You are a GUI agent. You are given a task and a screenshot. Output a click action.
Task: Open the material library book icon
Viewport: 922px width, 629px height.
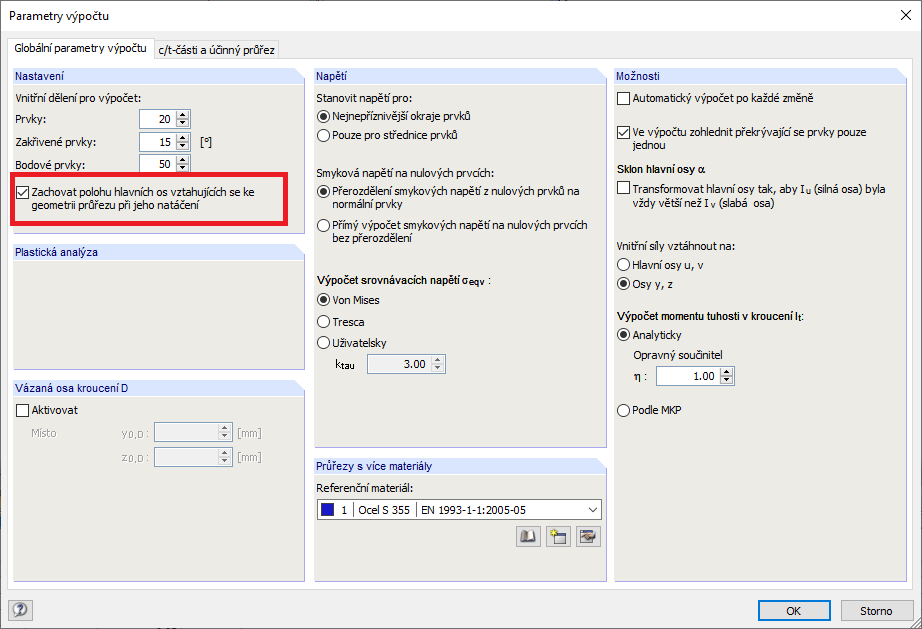click(x=528, y=536)
